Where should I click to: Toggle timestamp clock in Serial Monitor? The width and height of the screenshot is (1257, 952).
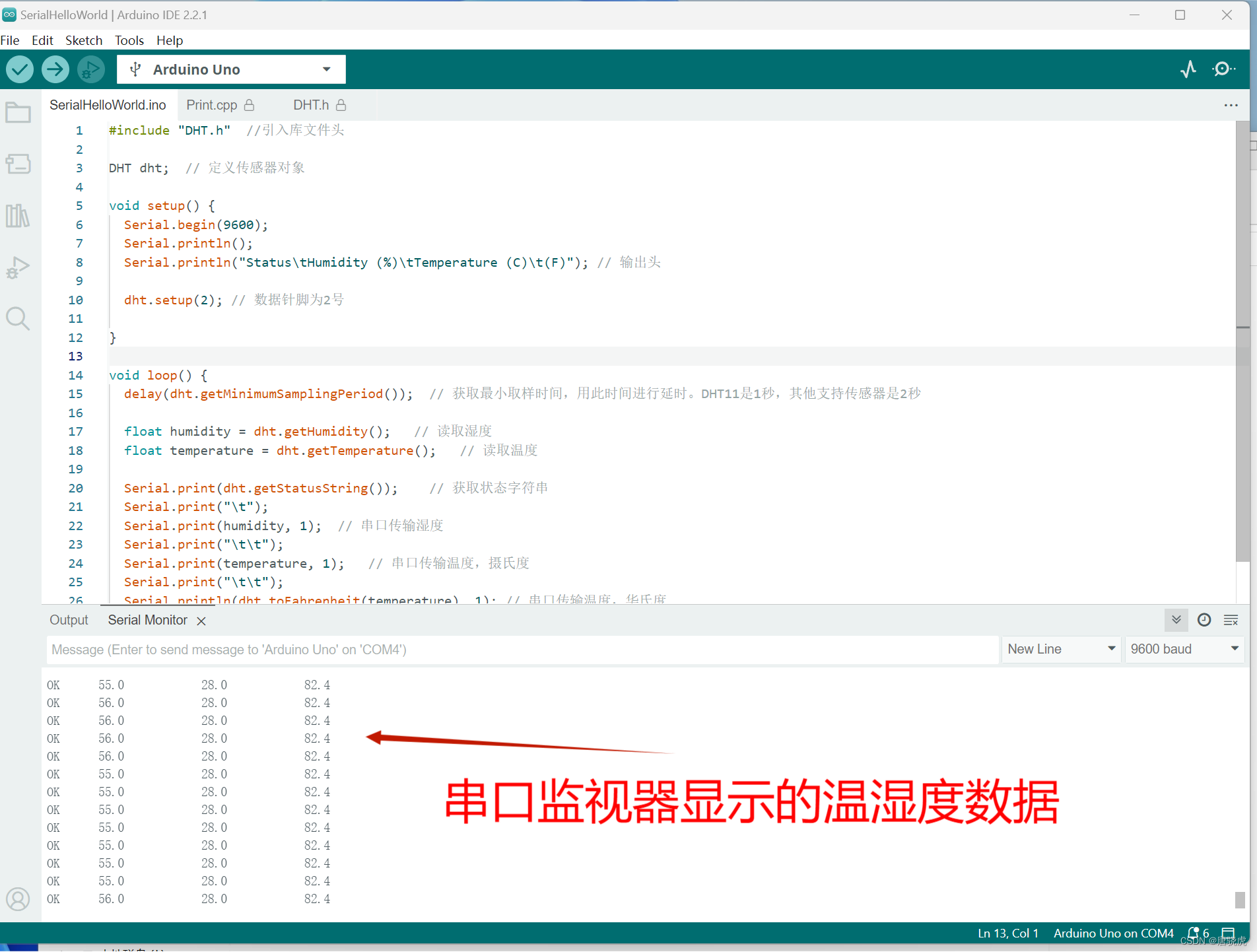pyautogui.click(x=1204, y=620)
